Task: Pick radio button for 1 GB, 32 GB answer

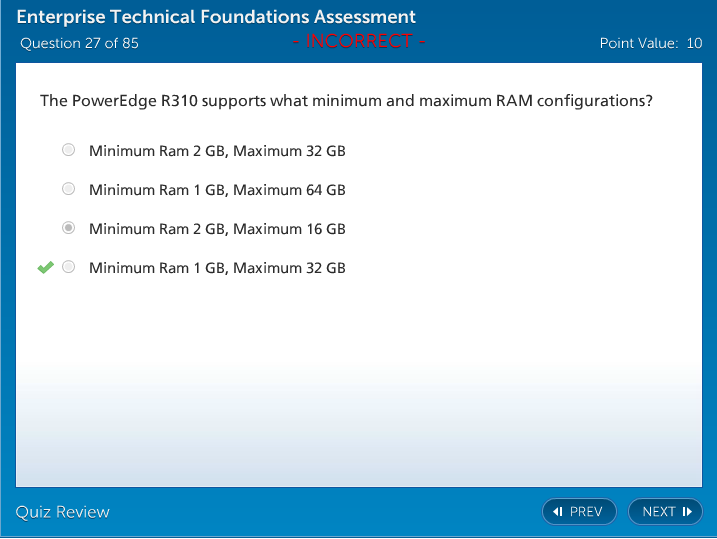Action: click(68, 267)
